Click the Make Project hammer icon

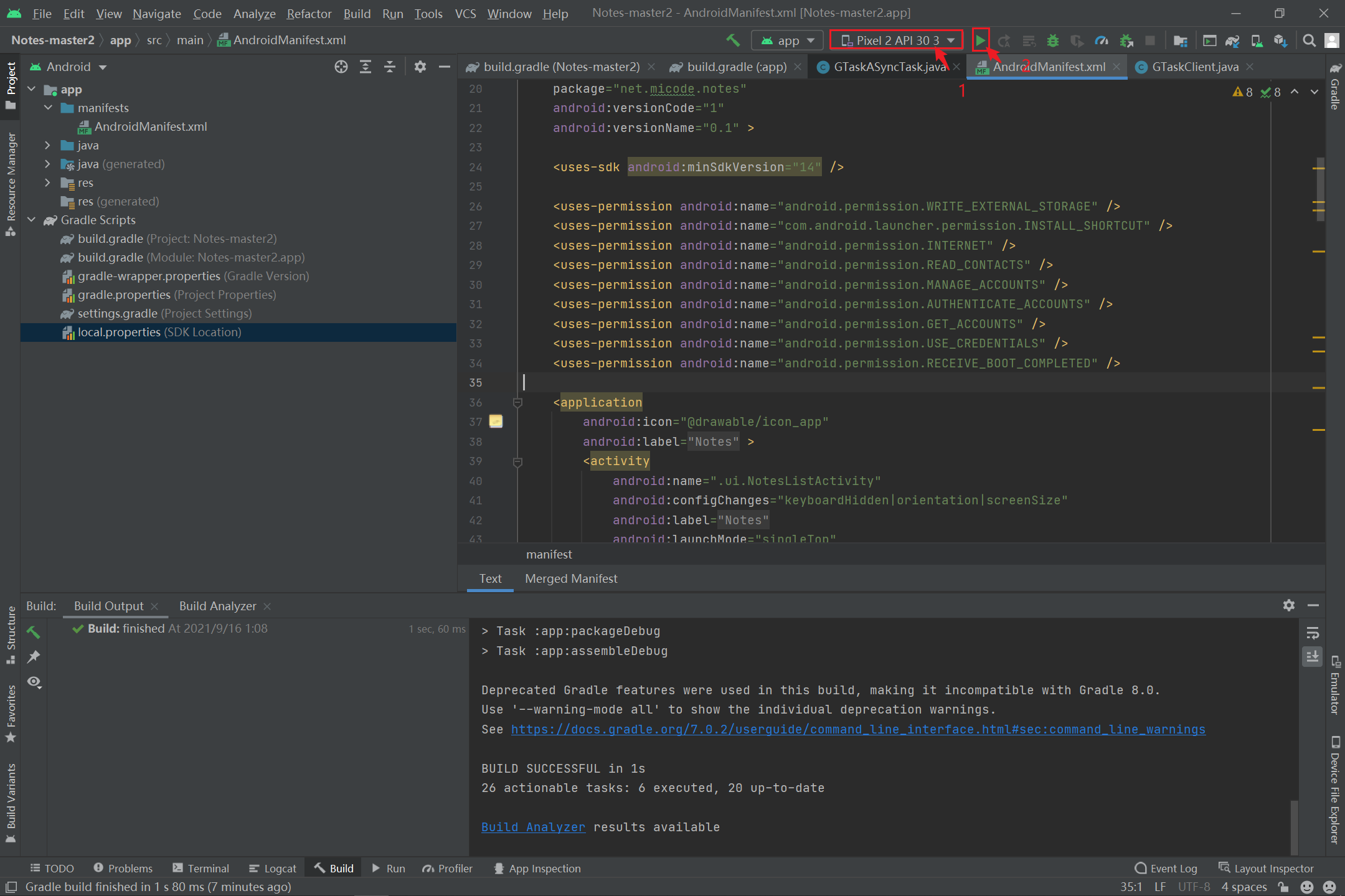(733, 40)
